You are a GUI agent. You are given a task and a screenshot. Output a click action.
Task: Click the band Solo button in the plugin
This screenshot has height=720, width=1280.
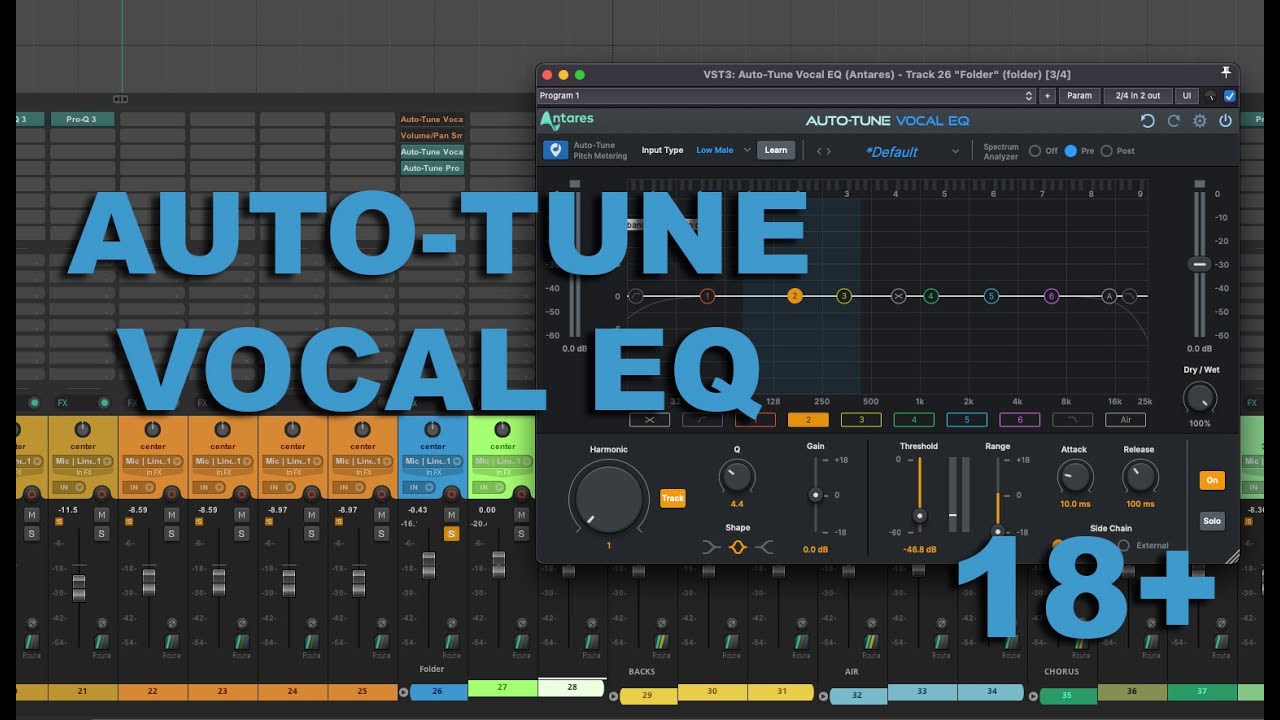click(x=1212, y=521)
